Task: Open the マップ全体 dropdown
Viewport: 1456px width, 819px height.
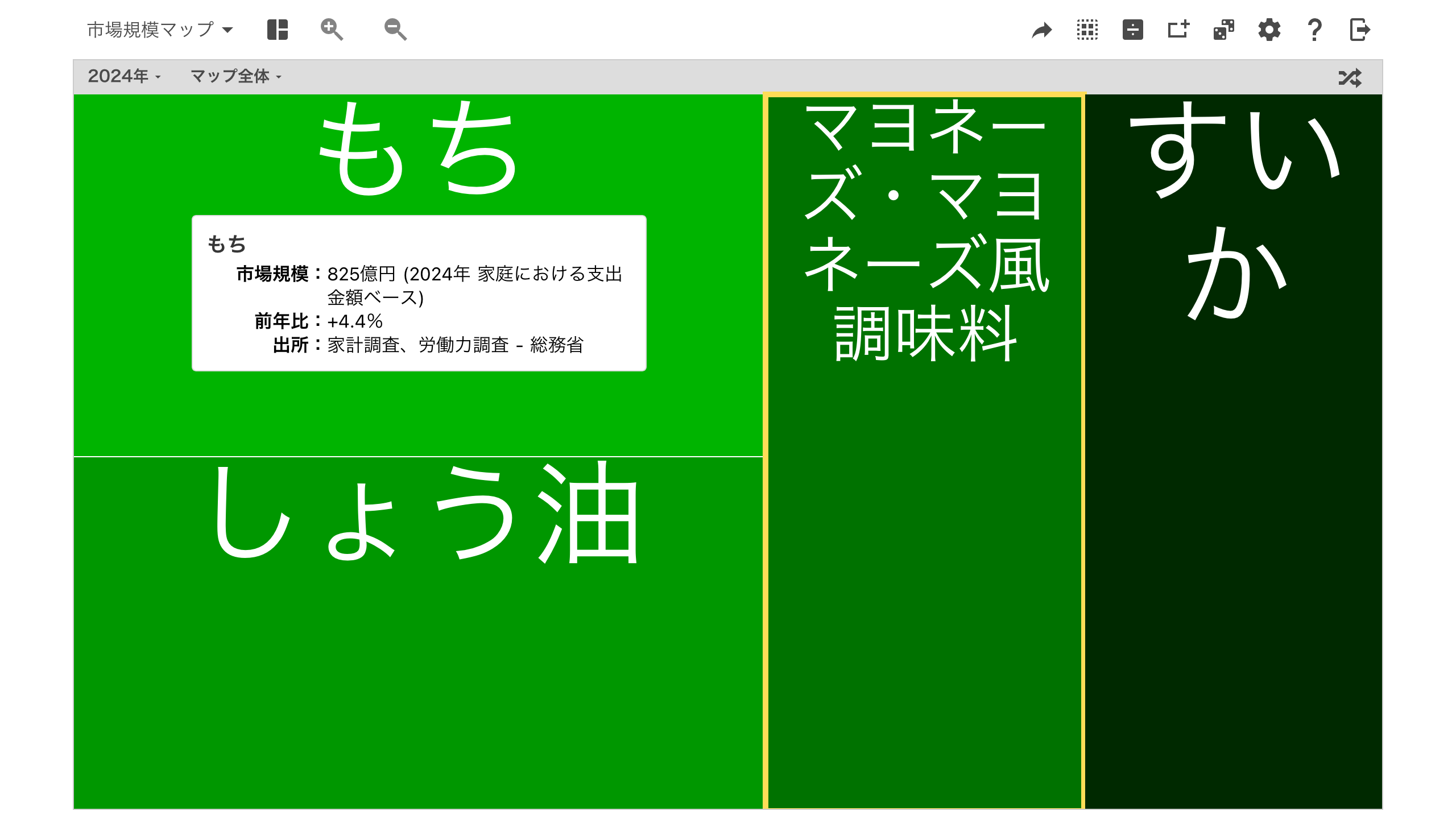Action: pos(236,76)
